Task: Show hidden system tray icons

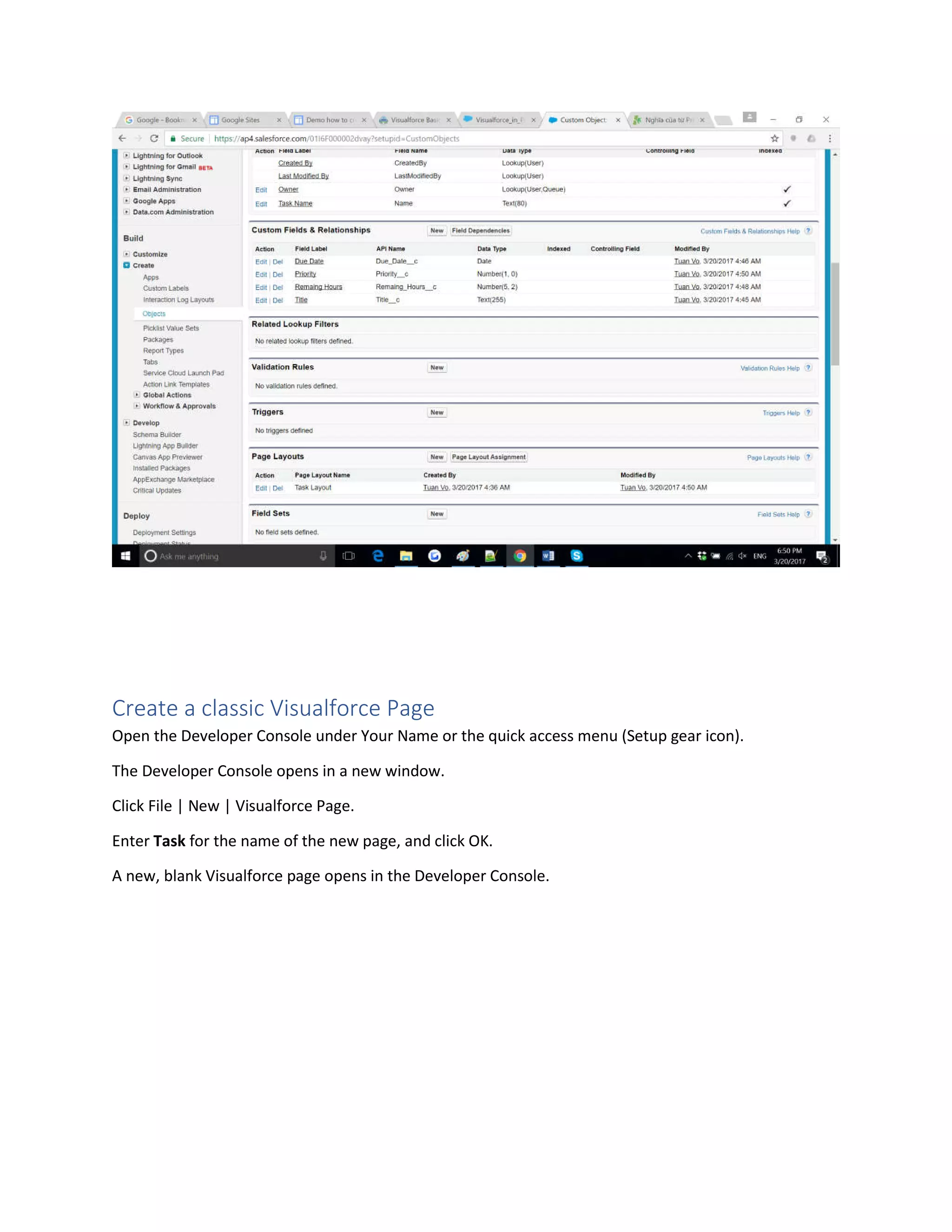Action: [x=688, y=556]
